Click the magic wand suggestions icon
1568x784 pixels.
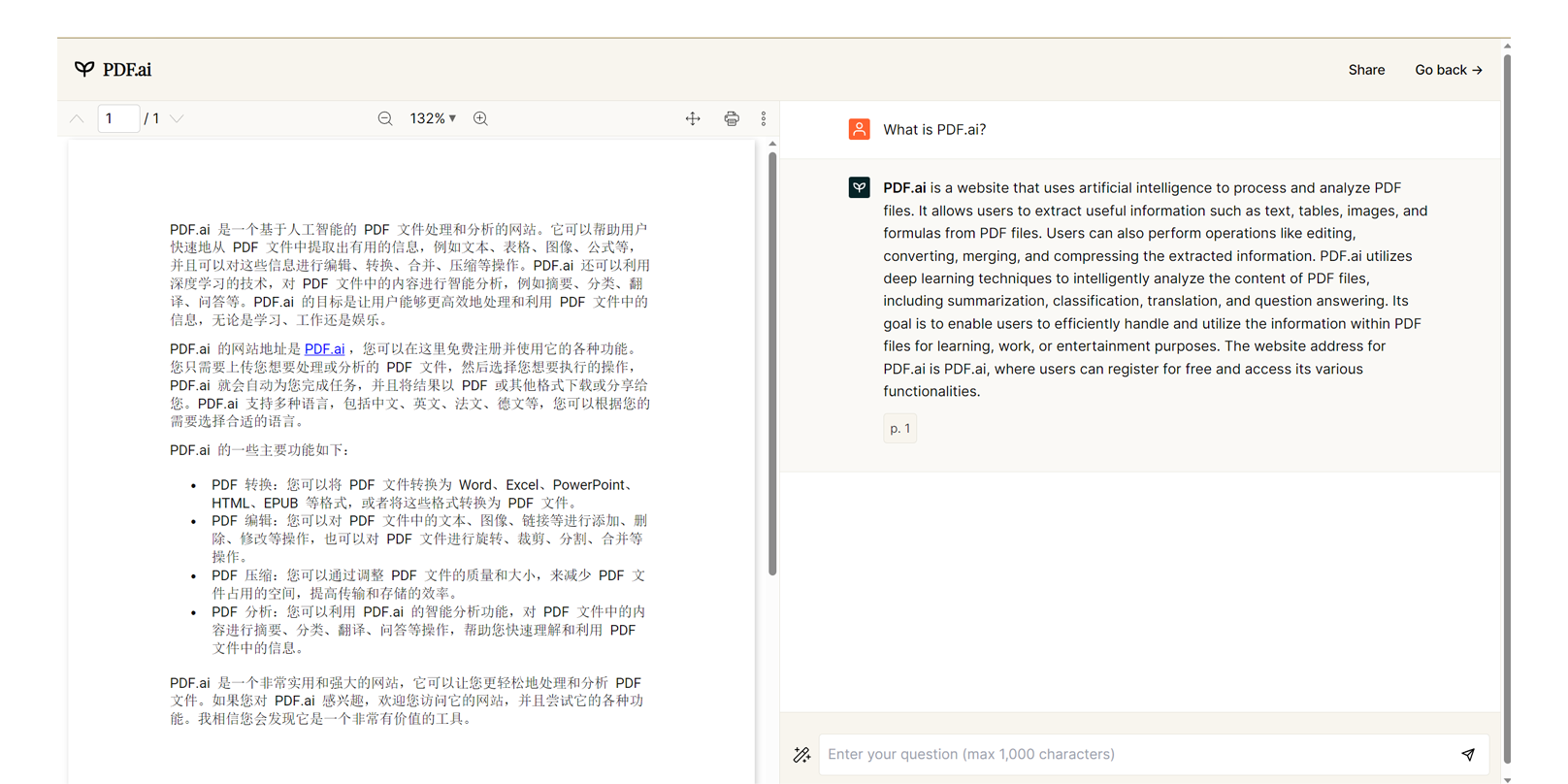click(x=801, y=754)
